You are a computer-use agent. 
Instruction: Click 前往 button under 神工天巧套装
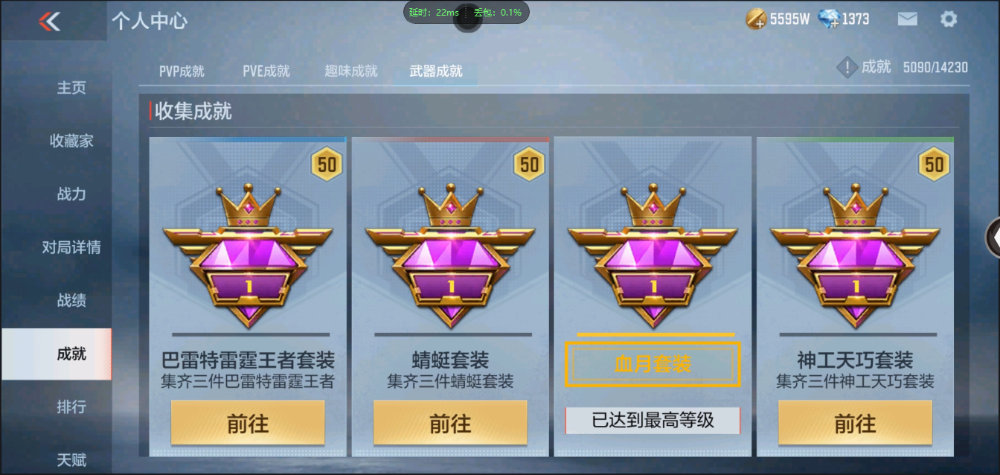[x=855, y=423]
